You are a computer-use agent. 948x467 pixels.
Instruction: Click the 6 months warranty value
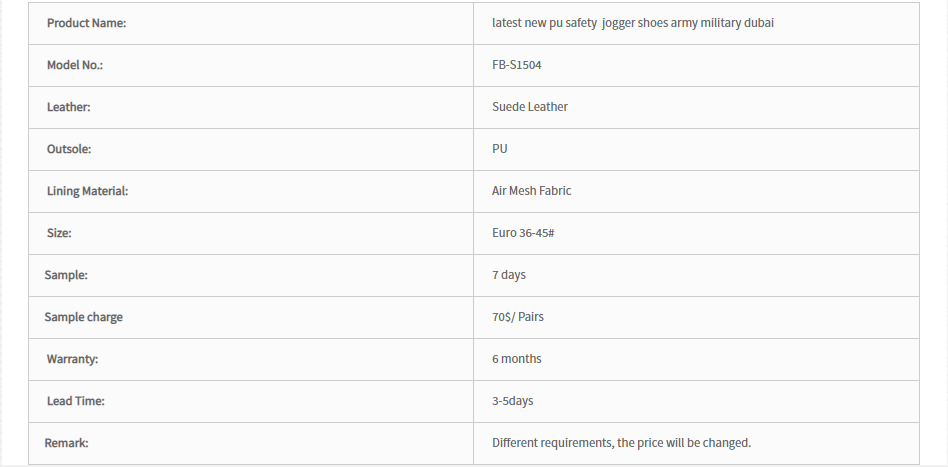[516, 359]
